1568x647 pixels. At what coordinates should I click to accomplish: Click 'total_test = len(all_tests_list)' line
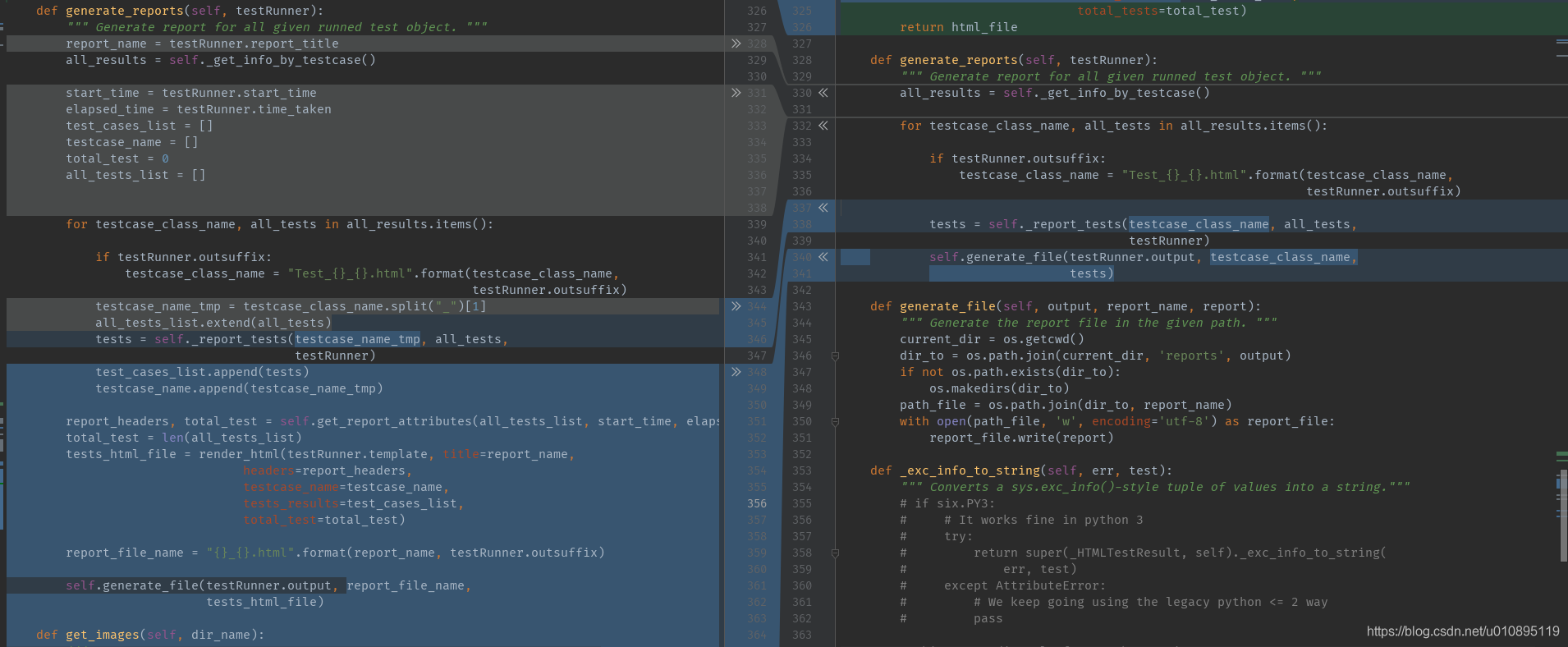click(184, 438)
